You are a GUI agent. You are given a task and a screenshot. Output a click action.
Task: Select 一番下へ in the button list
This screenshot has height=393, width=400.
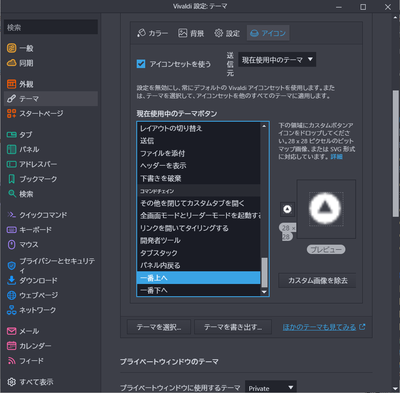click(x=198, y=290)
